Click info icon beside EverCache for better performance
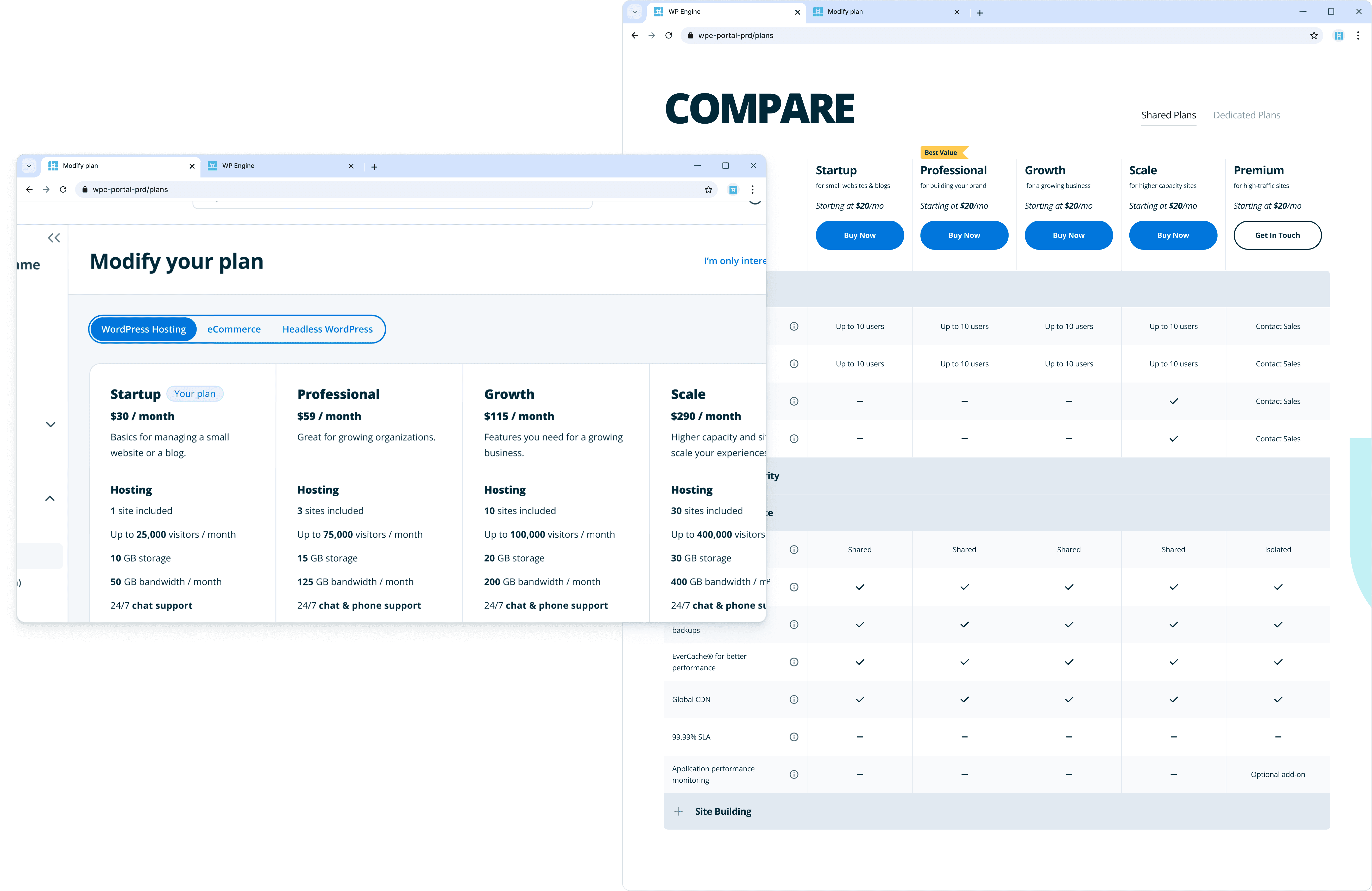Image resolution: width=1372 pixels, height=891 pixels. click(x=794, y=662)
